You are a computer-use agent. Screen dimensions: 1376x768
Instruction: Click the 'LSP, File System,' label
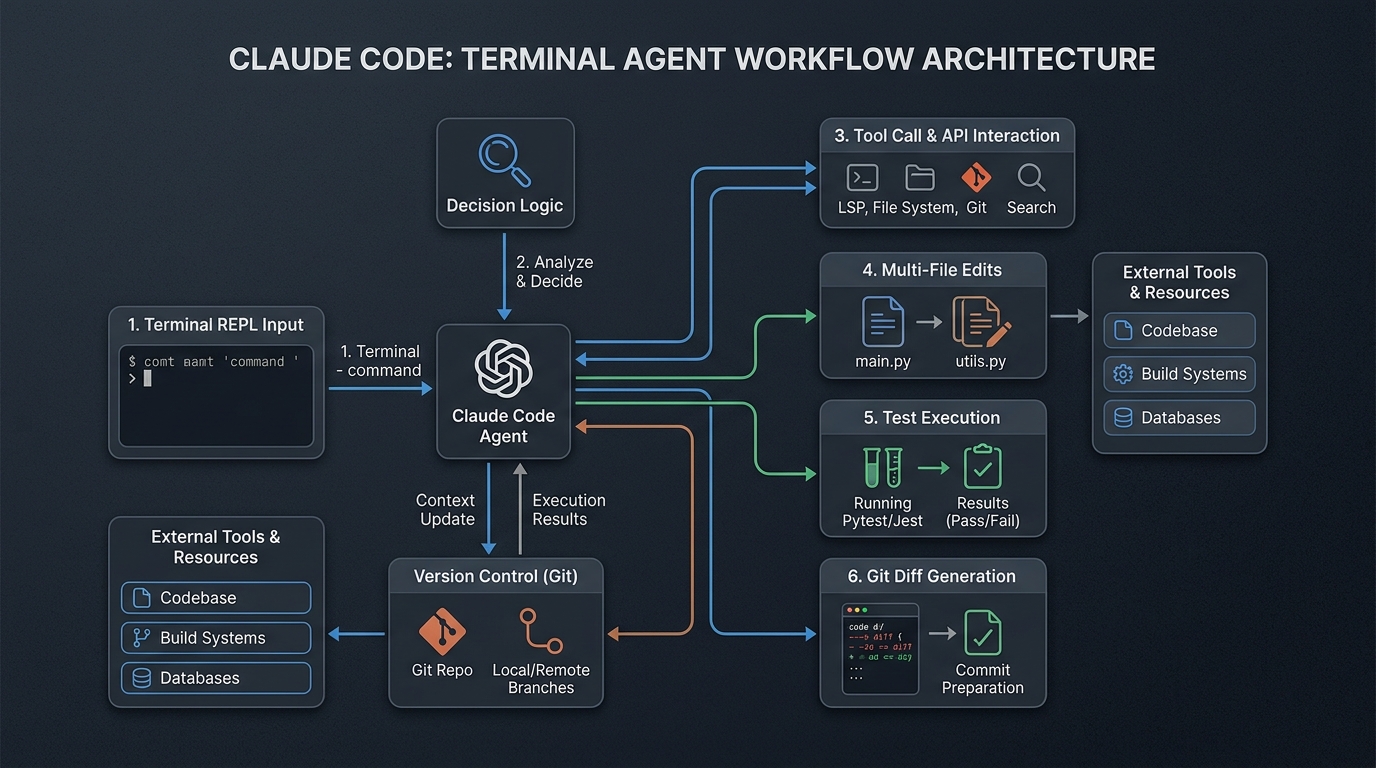tap(897, 208)
